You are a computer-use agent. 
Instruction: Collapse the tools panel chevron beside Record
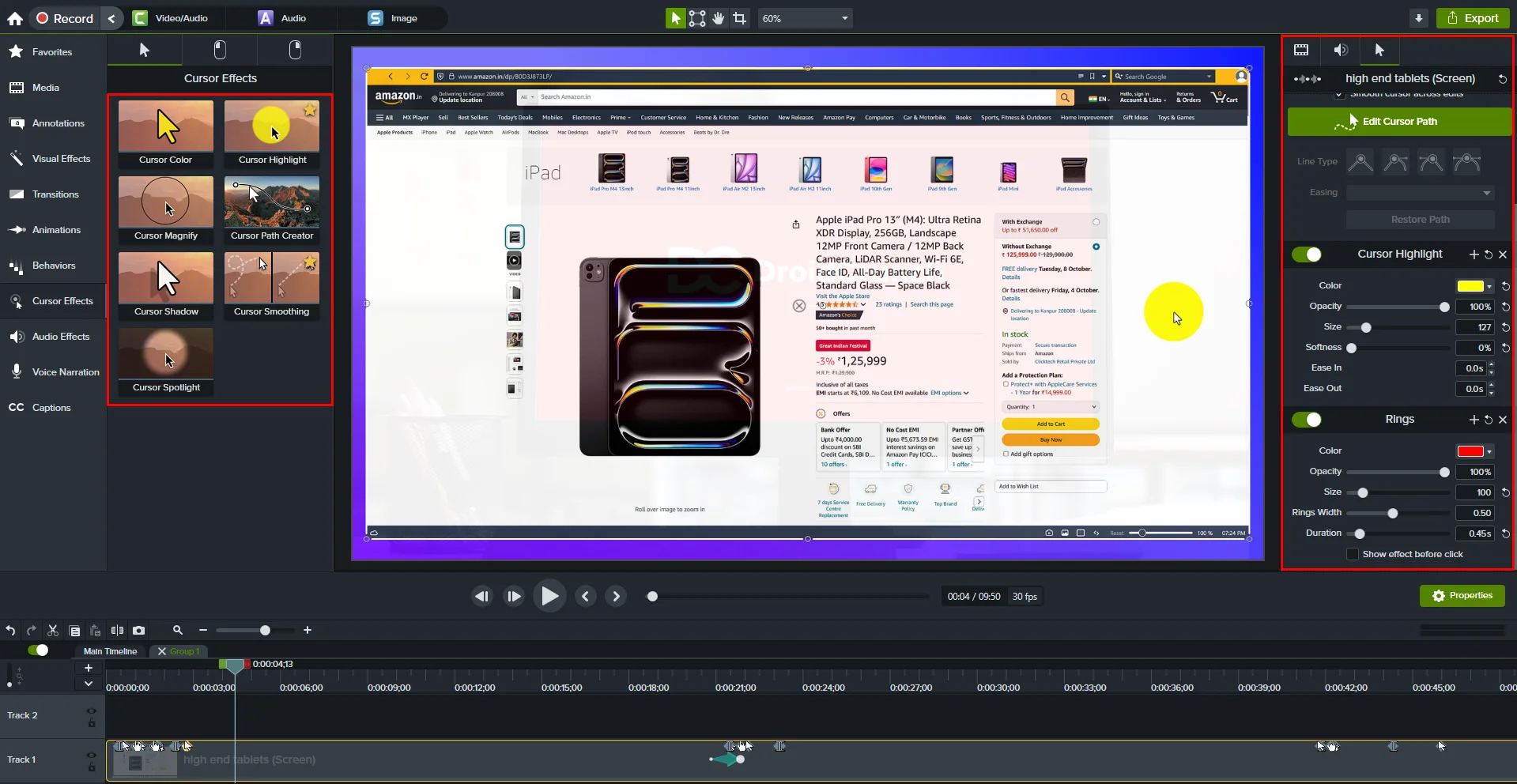pos(111,18)
